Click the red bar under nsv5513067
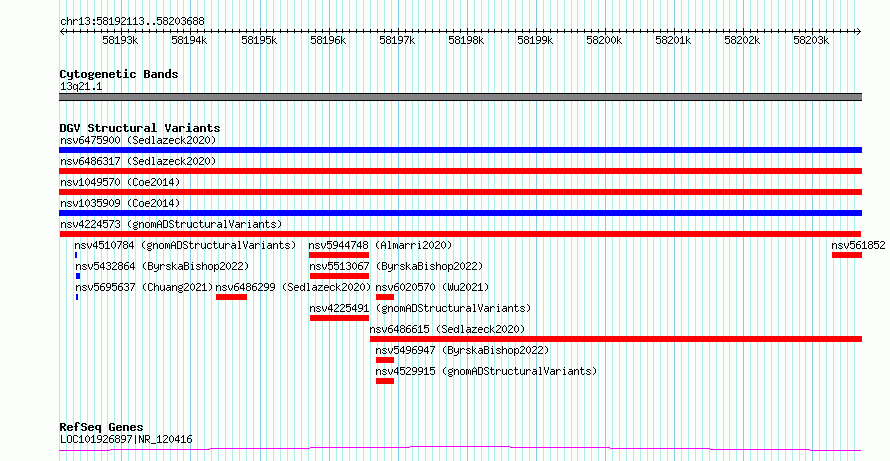Viewport: 890px width, 461px height. coord(339,276)
